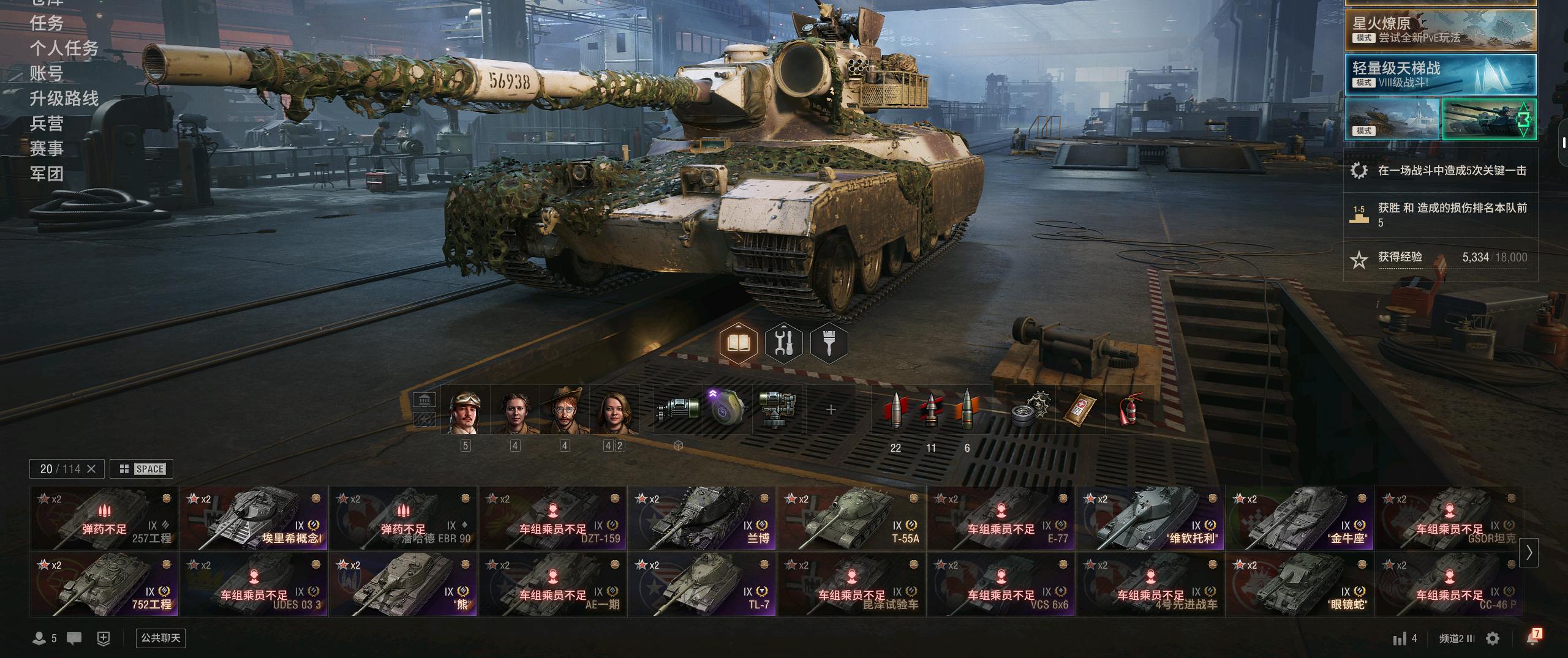
Task: Toggle the crew barracks icon left of portraits
Action: pos(424,401)
